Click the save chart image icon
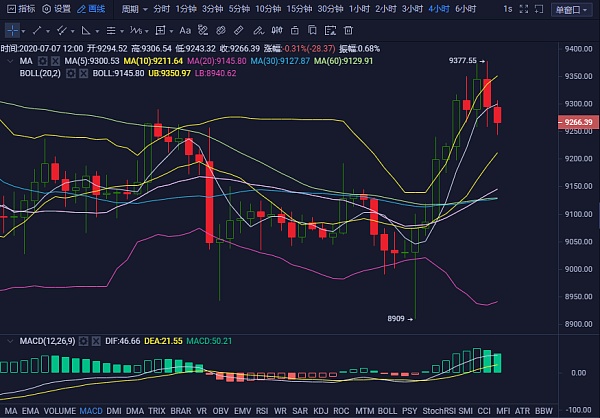Image resolution: width=600 pixels, height=418 pixels. point(330,30)
